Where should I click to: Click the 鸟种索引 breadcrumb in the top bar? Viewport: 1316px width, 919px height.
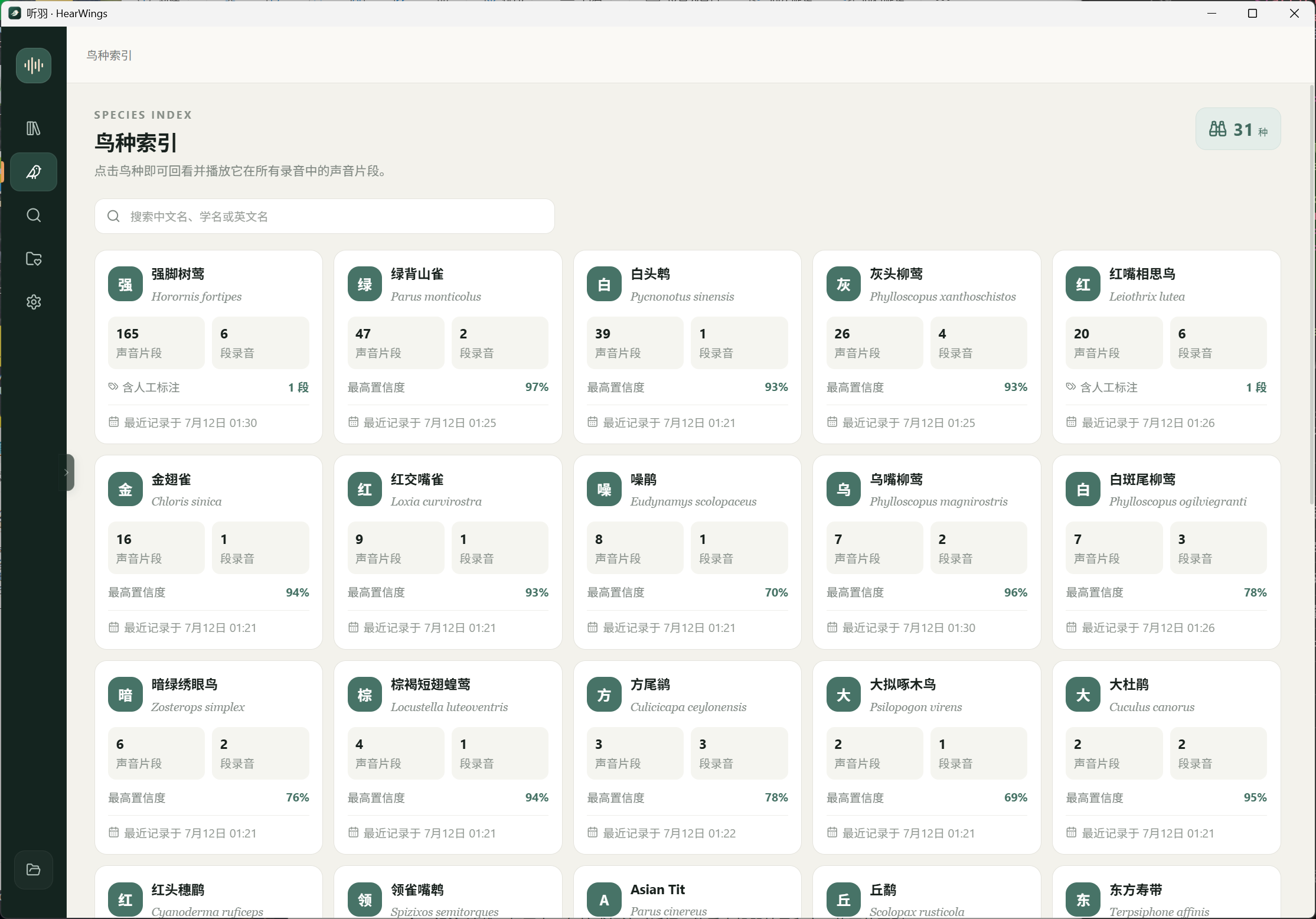click(x=109, y=55)
